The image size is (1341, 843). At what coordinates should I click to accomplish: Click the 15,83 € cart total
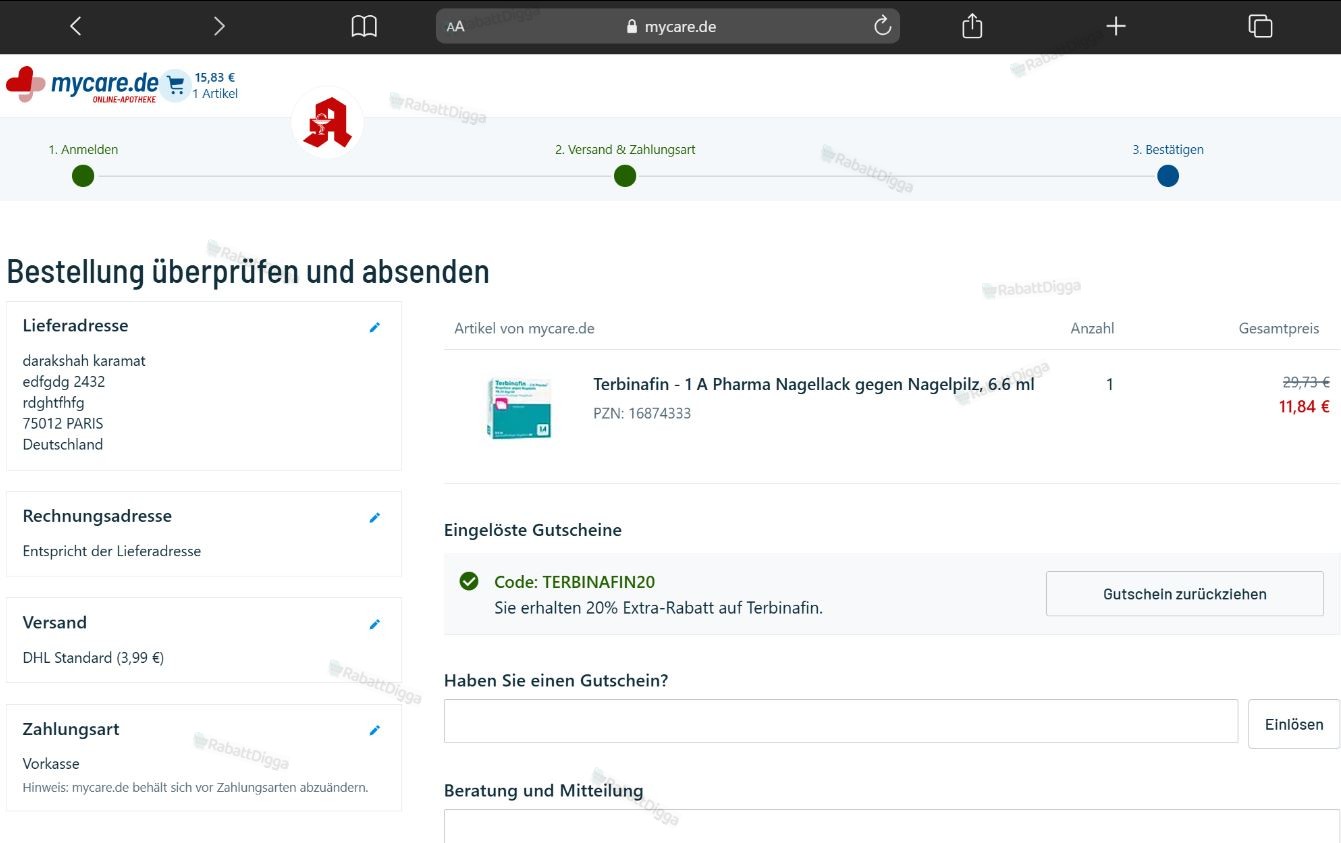215,77
